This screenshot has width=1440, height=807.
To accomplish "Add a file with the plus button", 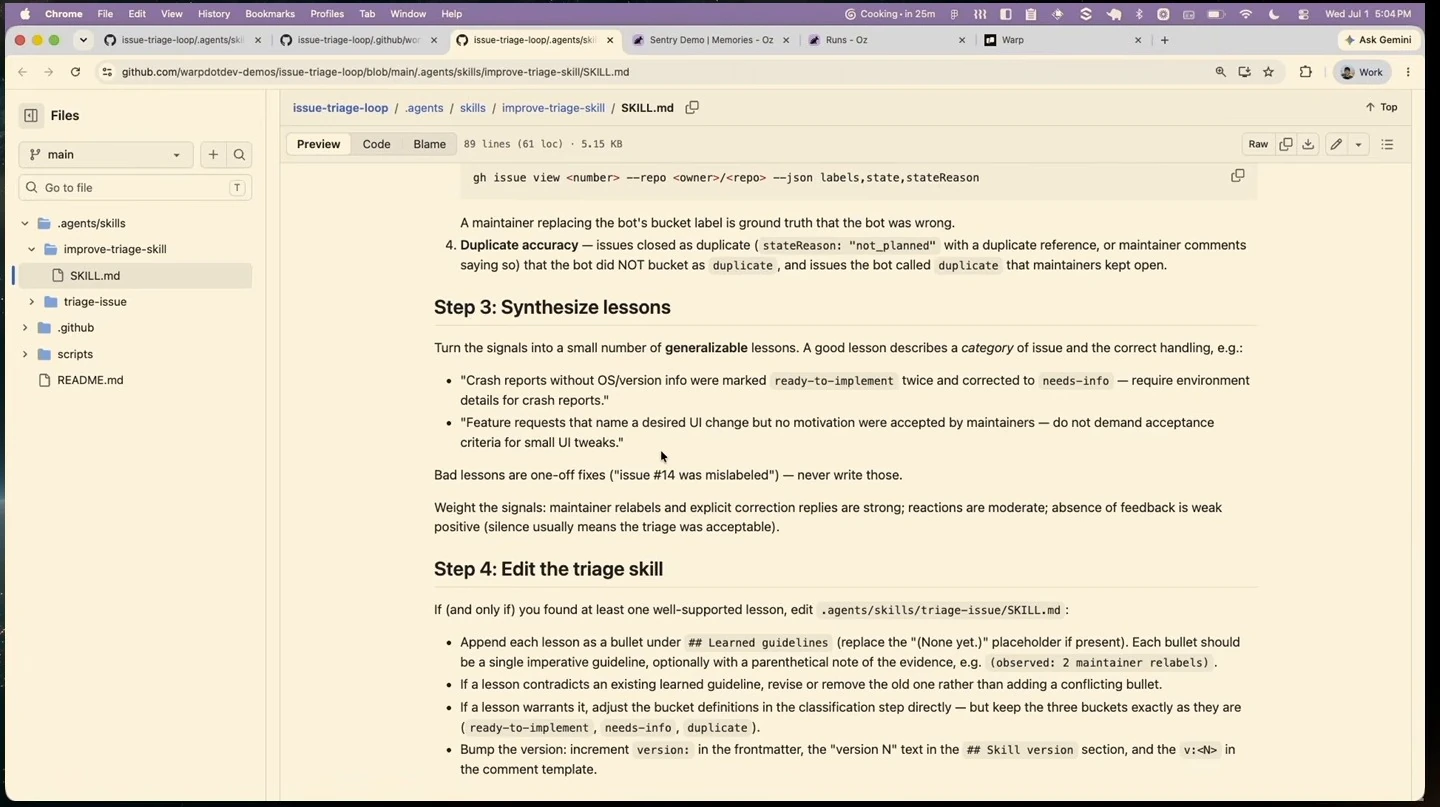I will [213, 154].
